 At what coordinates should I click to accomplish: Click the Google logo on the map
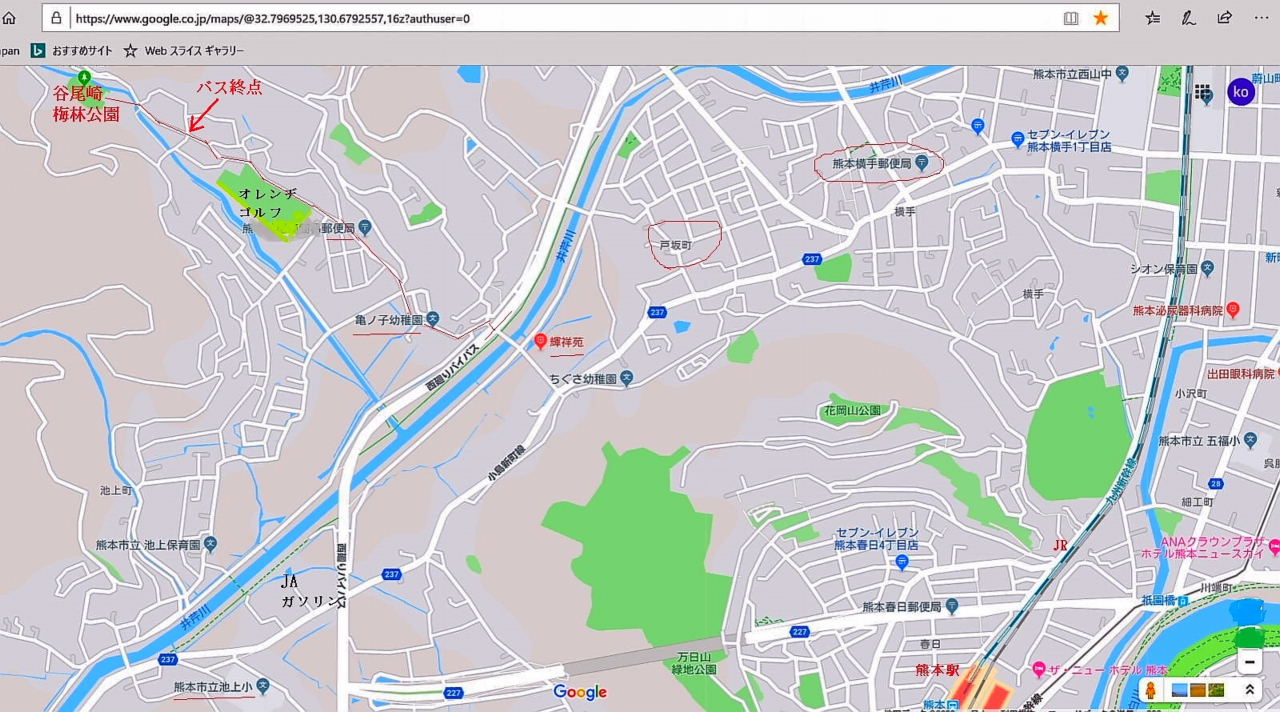click(x=580, y=692)
